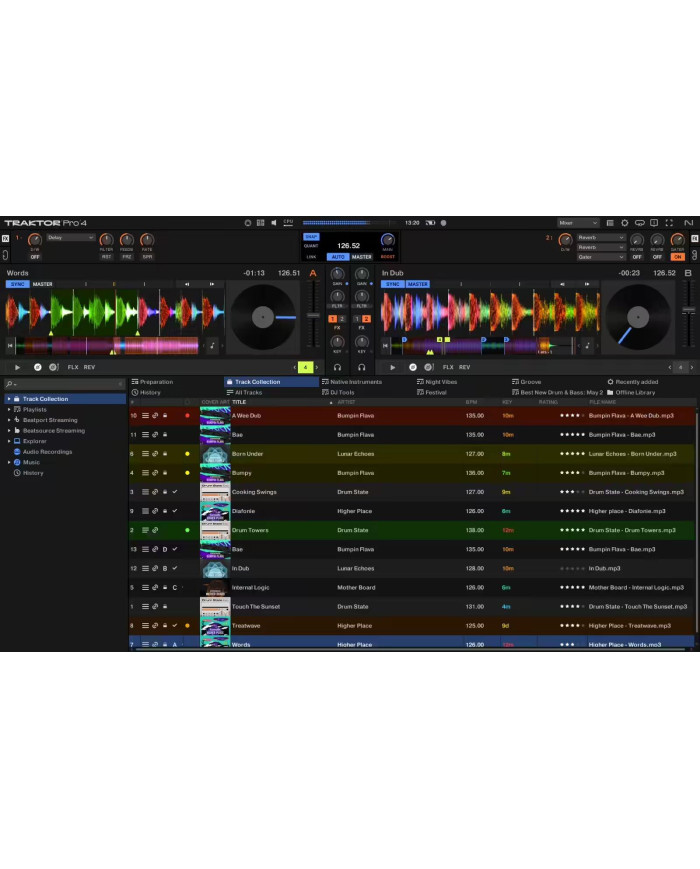Click the MASTER clock button
Viewport: 700px width, 869px height.
[x=361, y=257]
